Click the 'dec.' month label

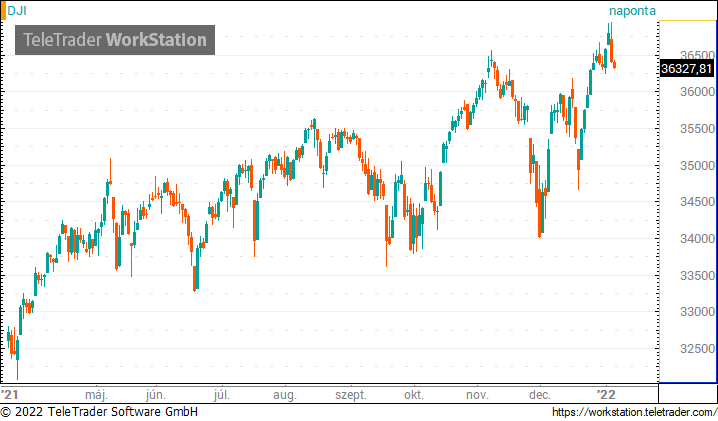pos(540,395)
